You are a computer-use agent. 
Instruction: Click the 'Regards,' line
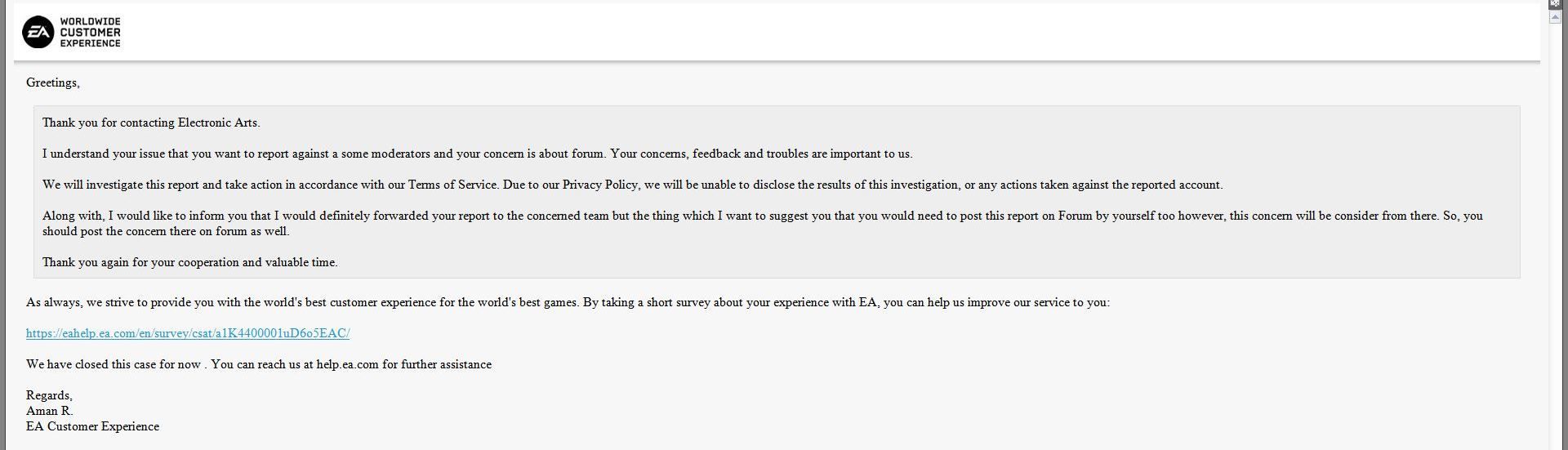49,395
